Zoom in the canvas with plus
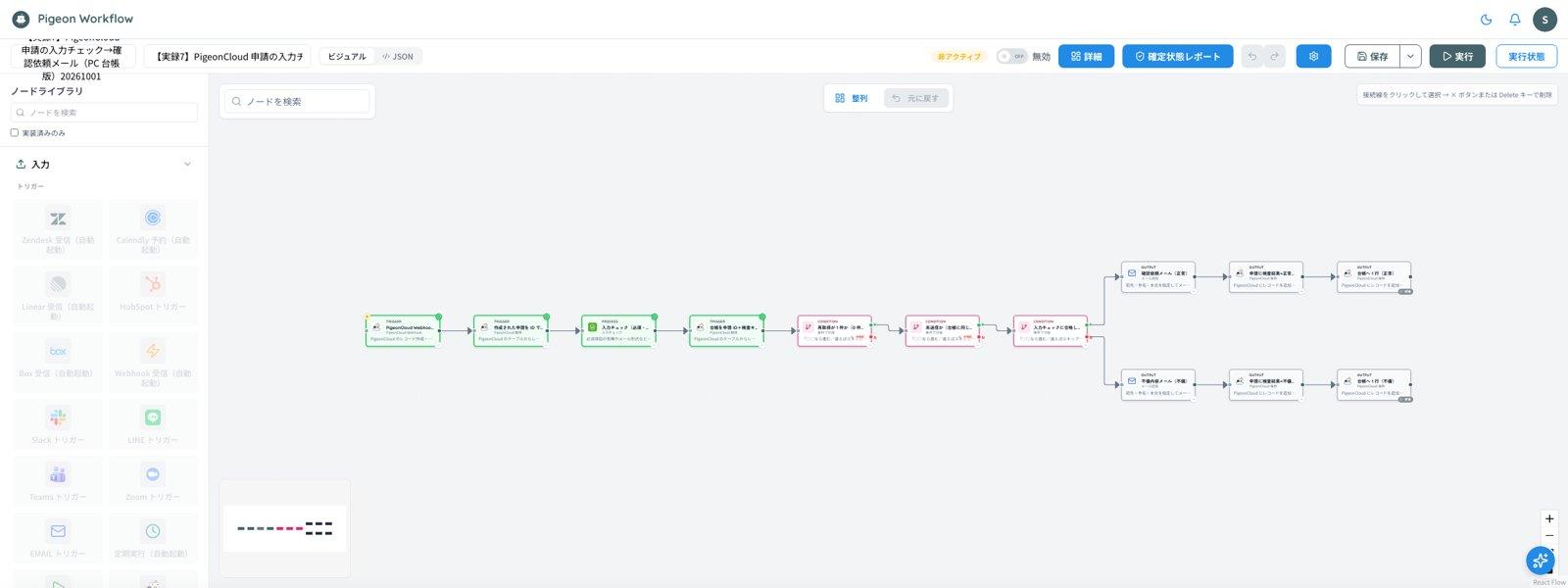The image size is (1568, 588). pos(1549,518)
